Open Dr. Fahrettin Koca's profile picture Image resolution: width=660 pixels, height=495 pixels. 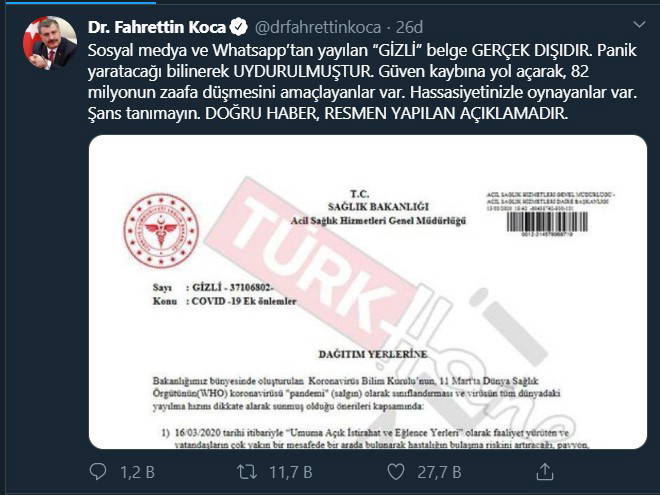click(50, 43)
